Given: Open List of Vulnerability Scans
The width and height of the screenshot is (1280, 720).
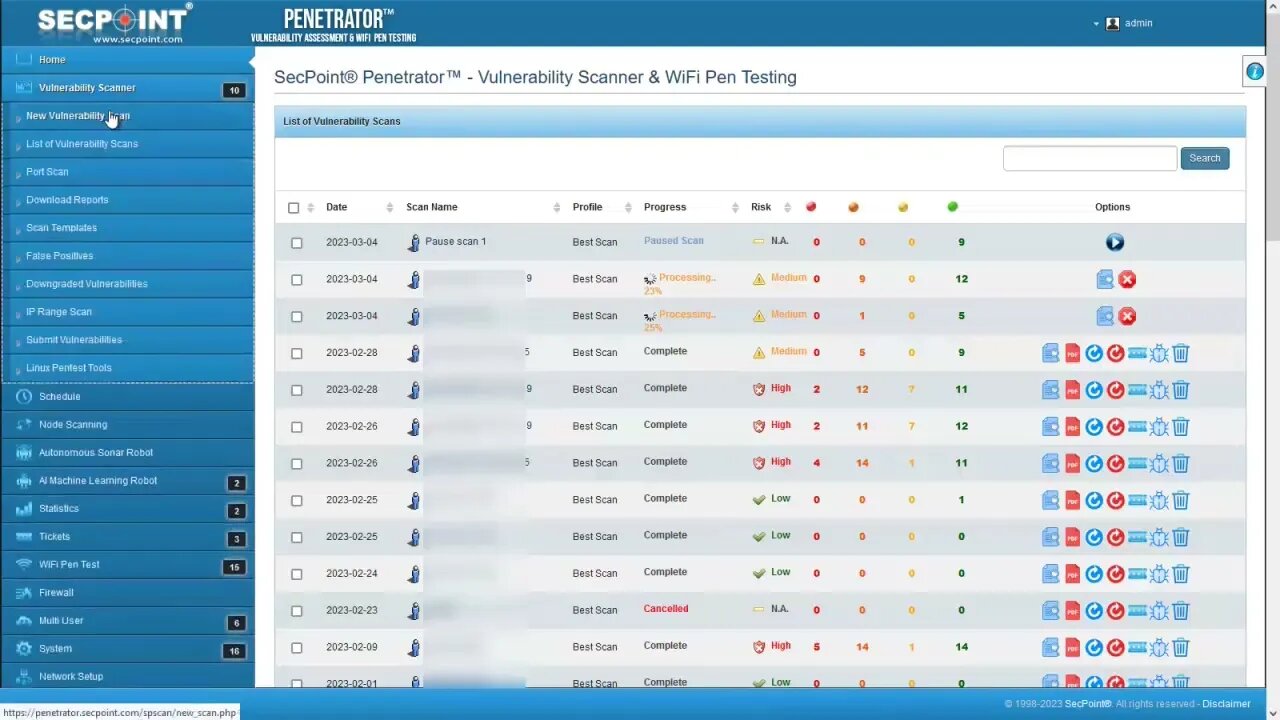Looking at the screenshot, I should pyautogui.click(x=82, y=144).
